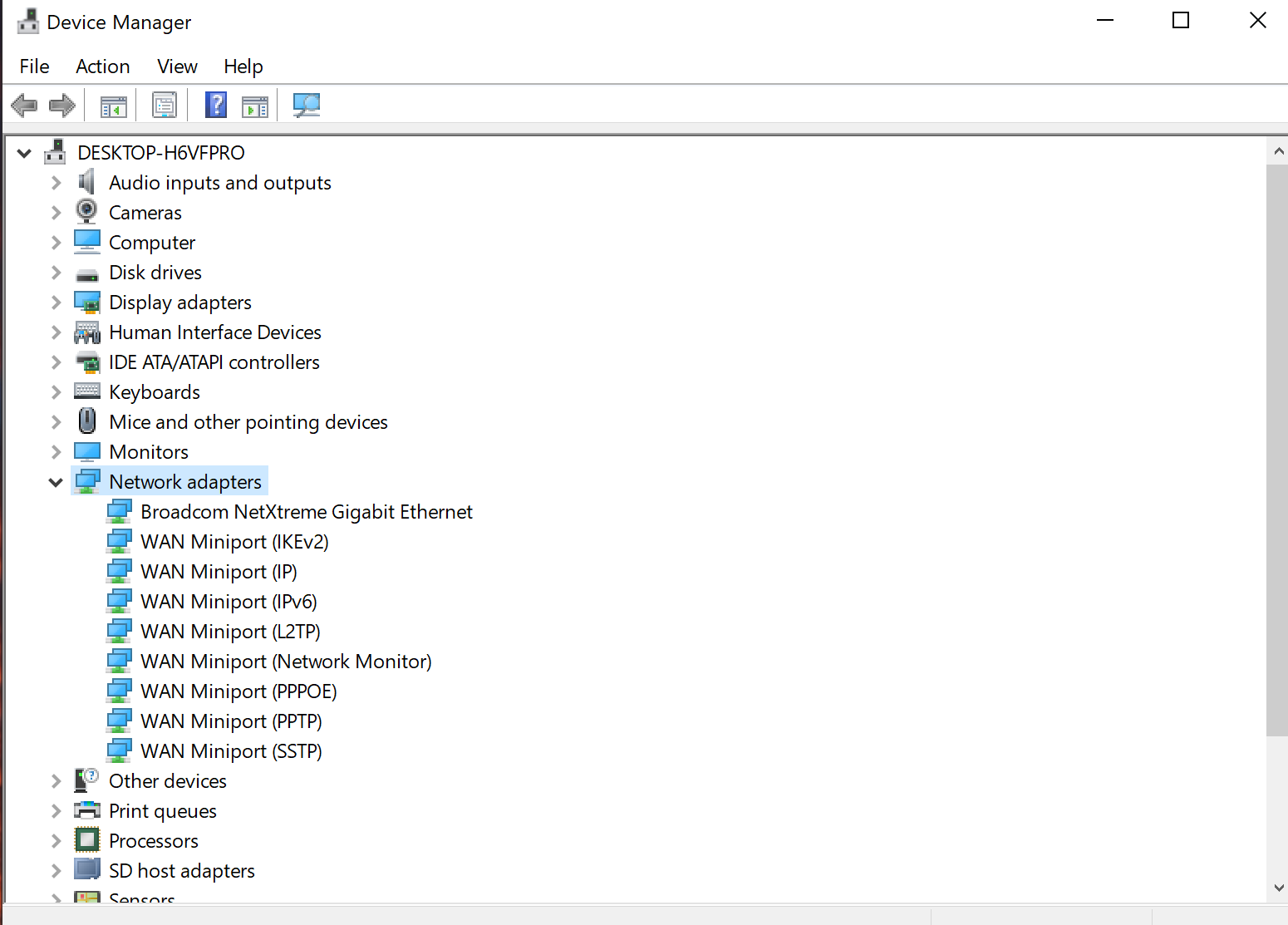Image resolution: width=1288 pixels, height=925 pixels.
Task: Click the Keyboards category icon
Action: point(87,391)
